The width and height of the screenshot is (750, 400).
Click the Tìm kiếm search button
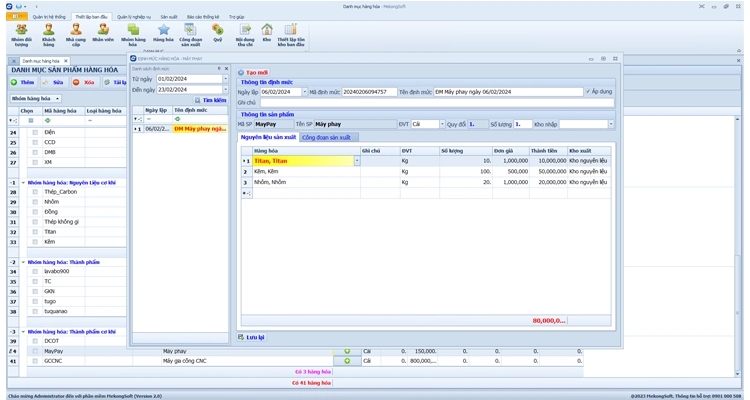tap(209, 100)
